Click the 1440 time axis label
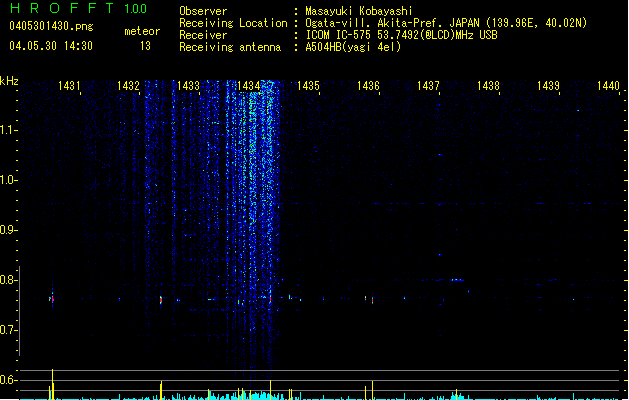629x400 pixels. click(608, 86)
